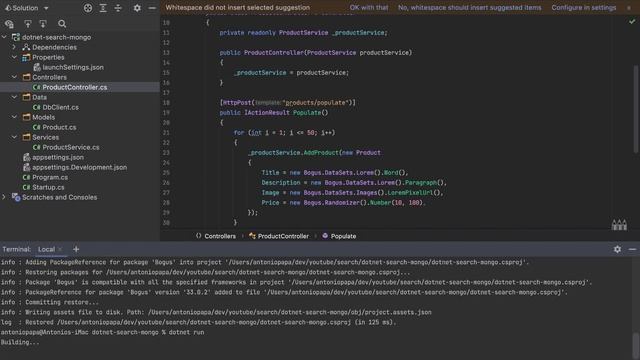The image size is (640, 360).
Task: Click the ProductController breadcrumb
Action: coord(283,236)
